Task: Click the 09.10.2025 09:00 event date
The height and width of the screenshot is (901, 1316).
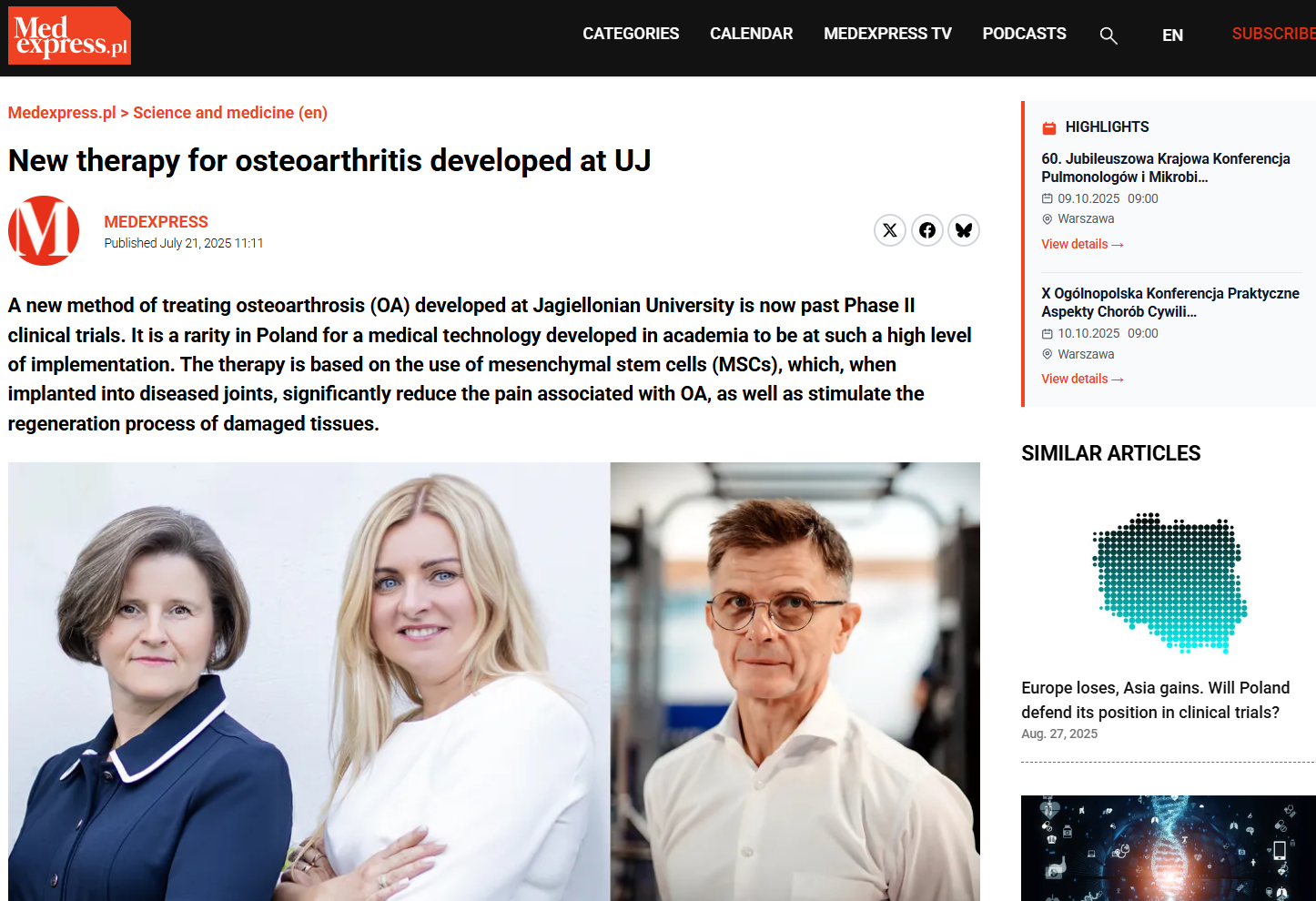Action: tap(1108, 198)
